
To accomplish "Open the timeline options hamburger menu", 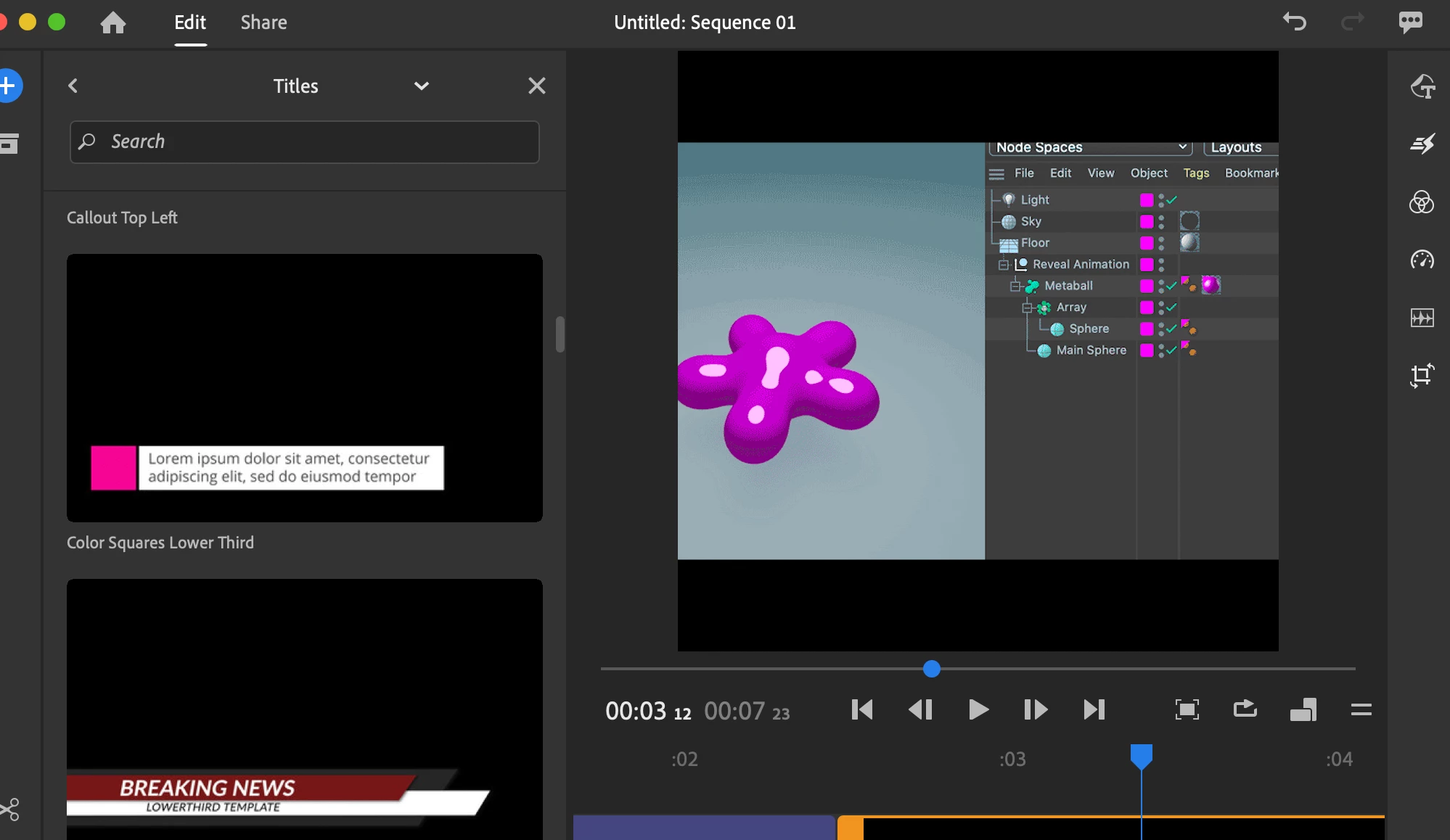I will coord(1361,709).
